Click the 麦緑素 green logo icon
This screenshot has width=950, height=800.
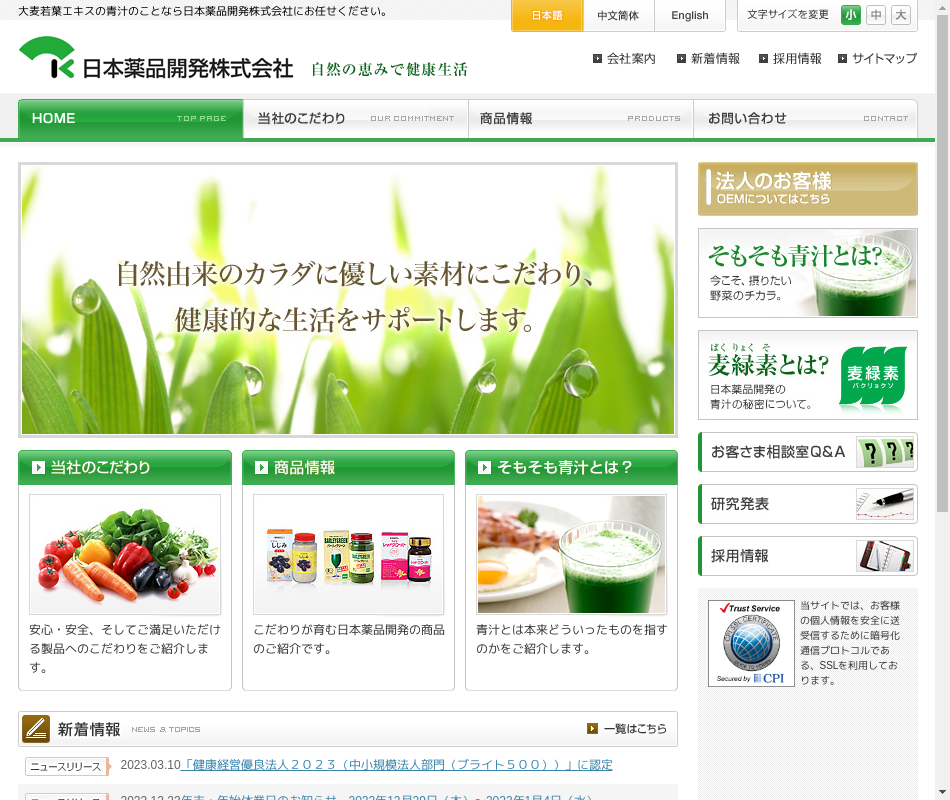coord(873,376)
